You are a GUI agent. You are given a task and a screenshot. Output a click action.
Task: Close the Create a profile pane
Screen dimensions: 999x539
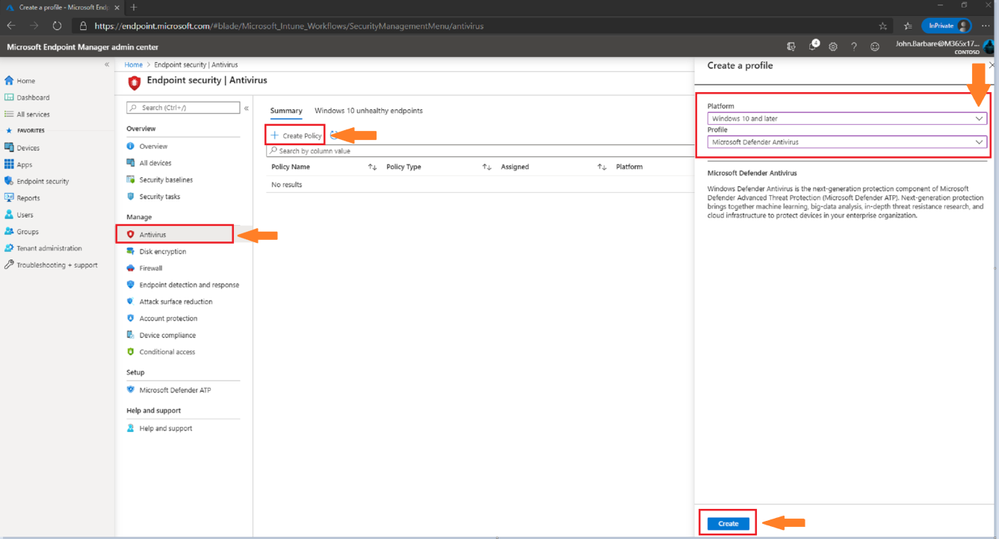pos(991,65)
